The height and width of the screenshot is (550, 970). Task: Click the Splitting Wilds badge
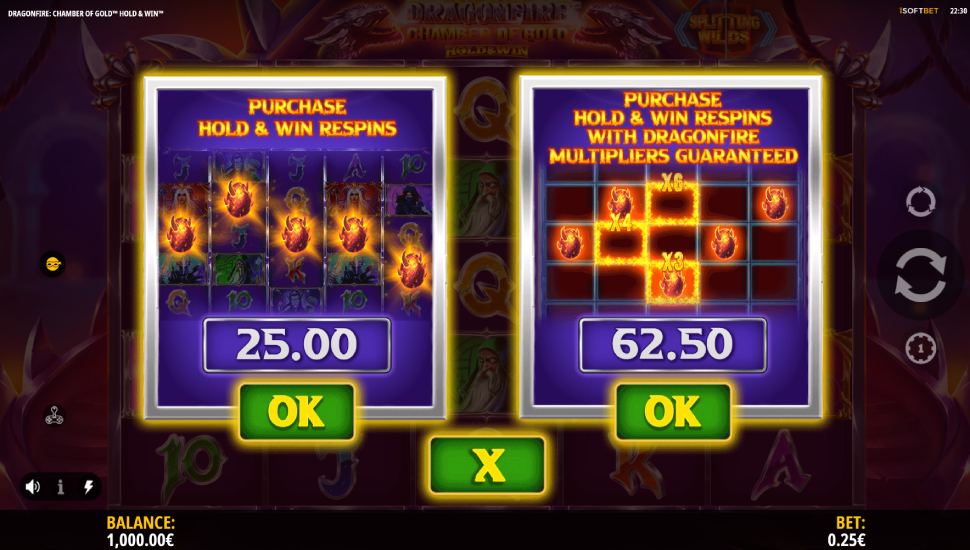(724, 29)
